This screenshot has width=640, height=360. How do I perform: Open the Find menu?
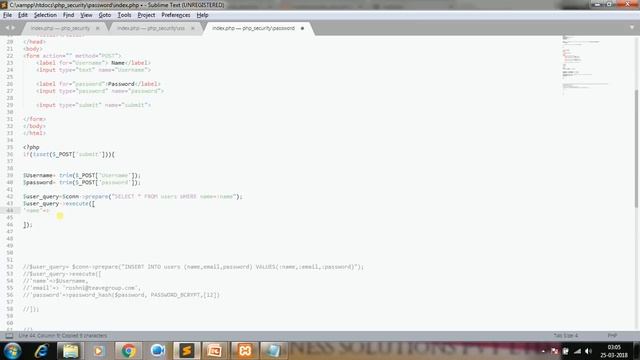[x=68, y=15]
